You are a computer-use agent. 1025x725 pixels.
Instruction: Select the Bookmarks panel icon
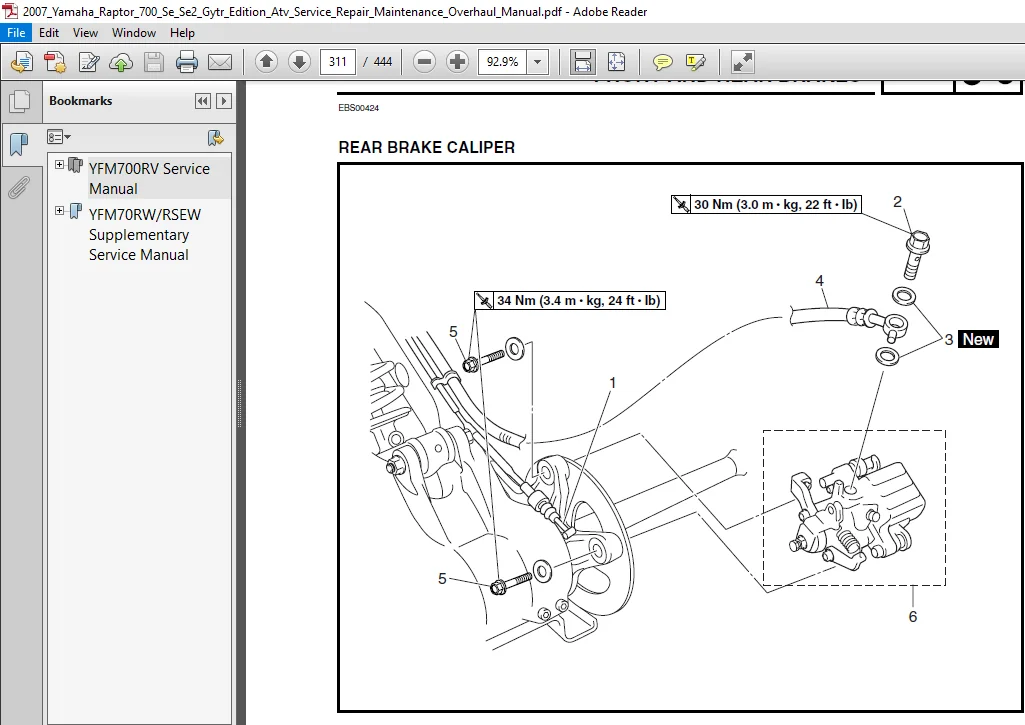pos(20,143)
